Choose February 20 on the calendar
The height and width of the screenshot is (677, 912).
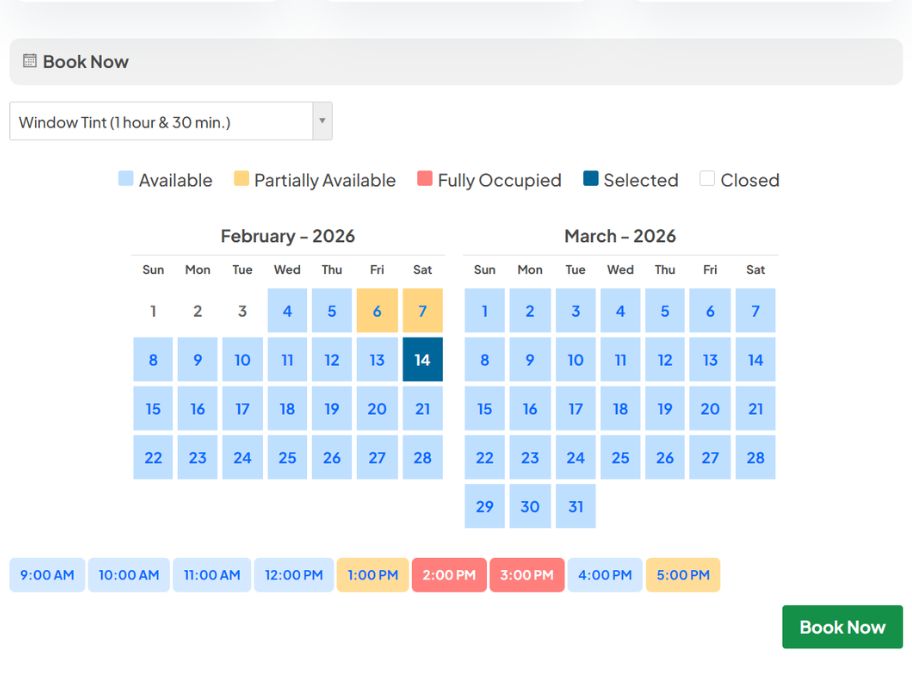click(x=377, y=409)
